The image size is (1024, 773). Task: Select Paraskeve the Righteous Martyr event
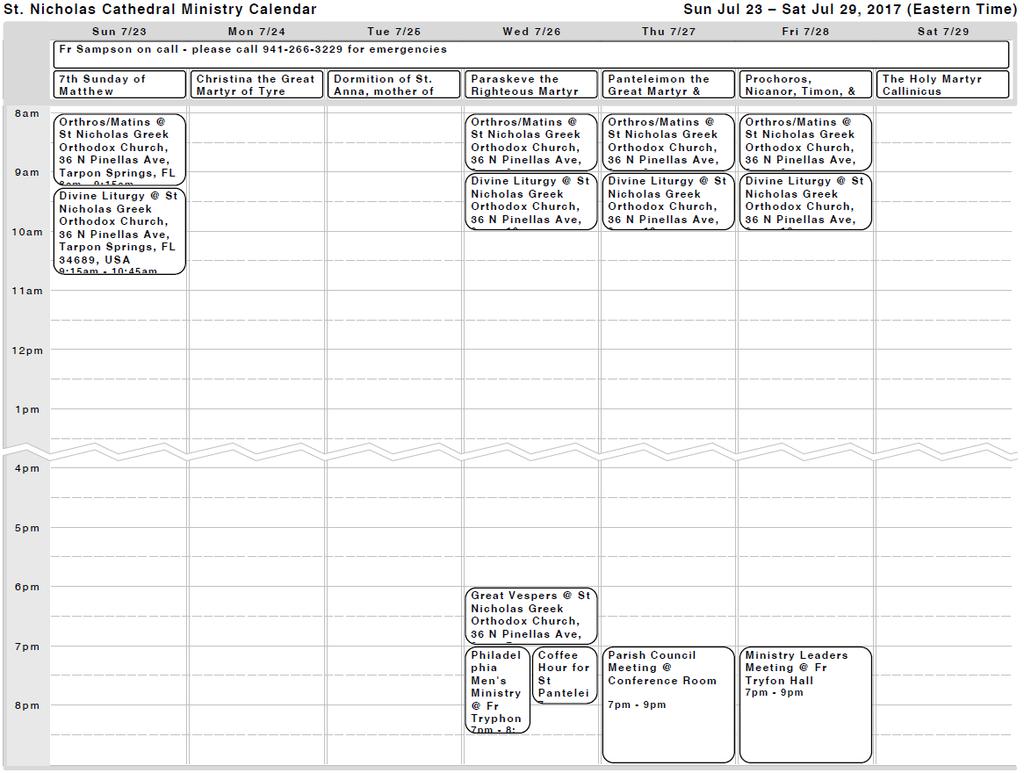[x=531, y=85]
